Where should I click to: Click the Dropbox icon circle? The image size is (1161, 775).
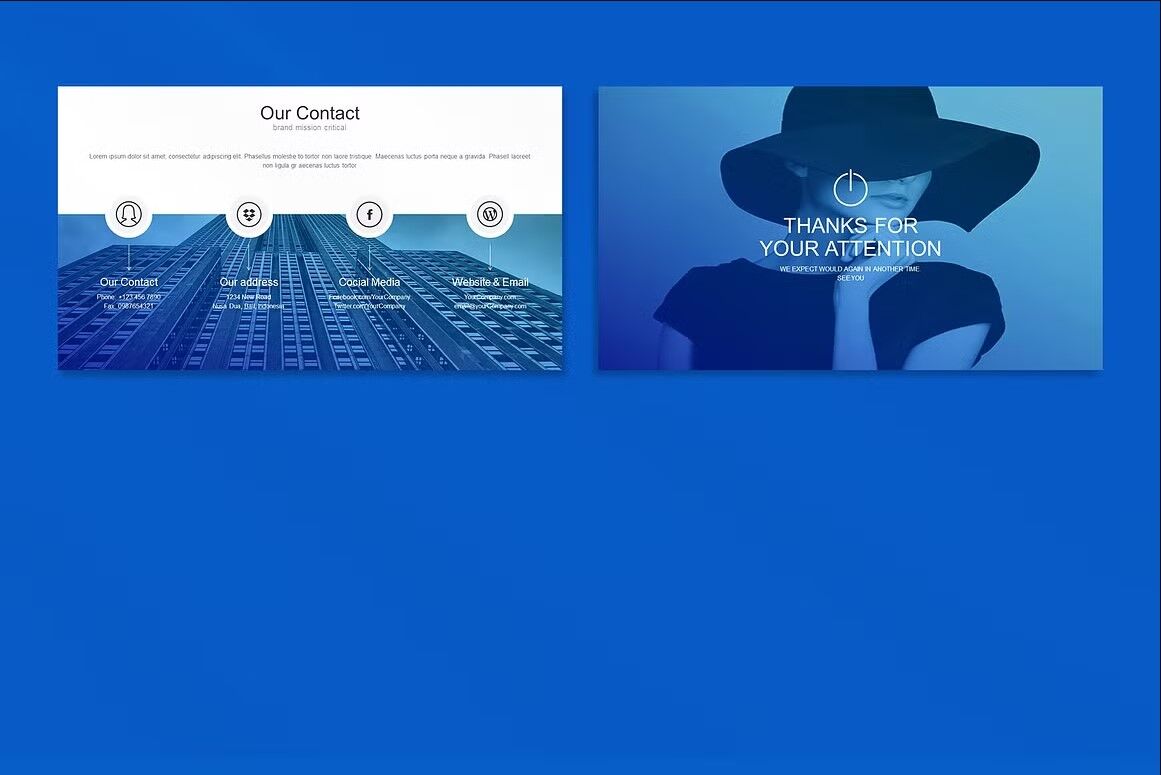coord(249,214)
